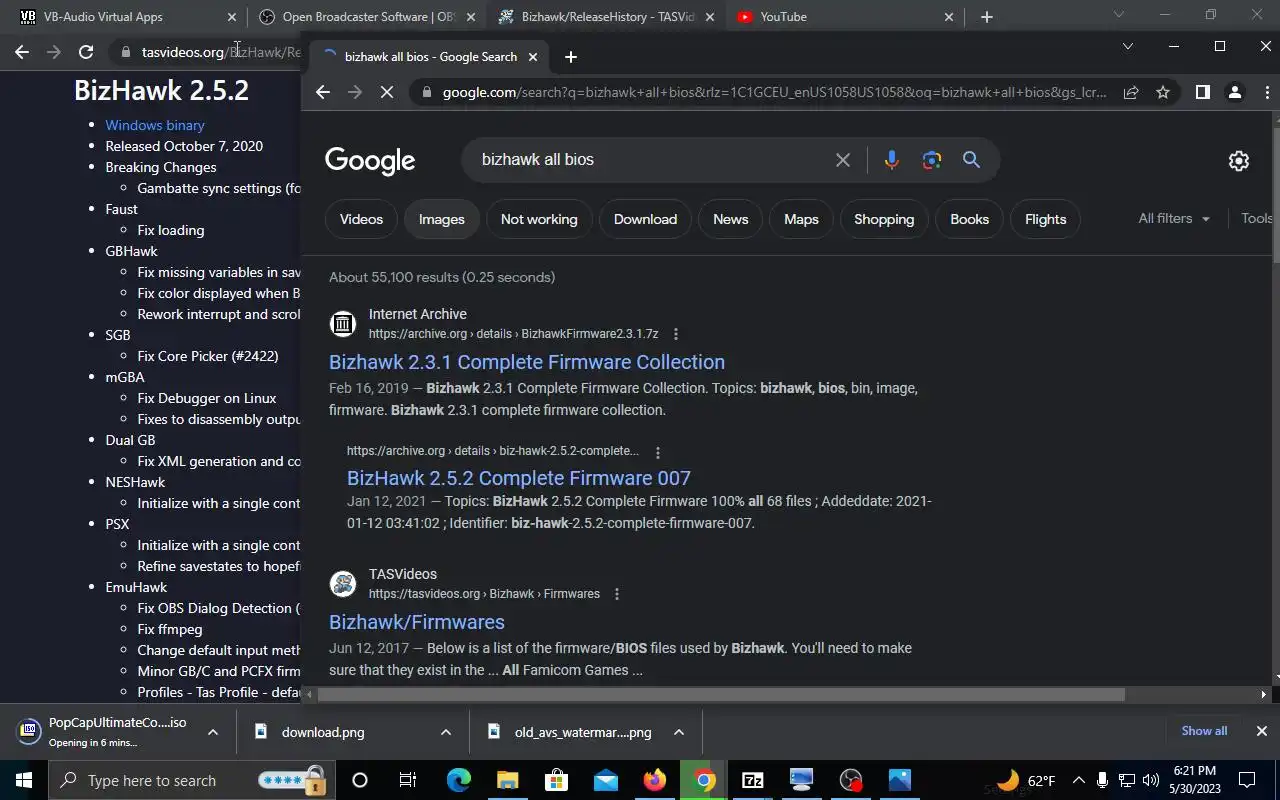Screen dimensions: 1280x800
Task: Switch to Bizhawk/ReleaseHistory tab
Action: 606,17
